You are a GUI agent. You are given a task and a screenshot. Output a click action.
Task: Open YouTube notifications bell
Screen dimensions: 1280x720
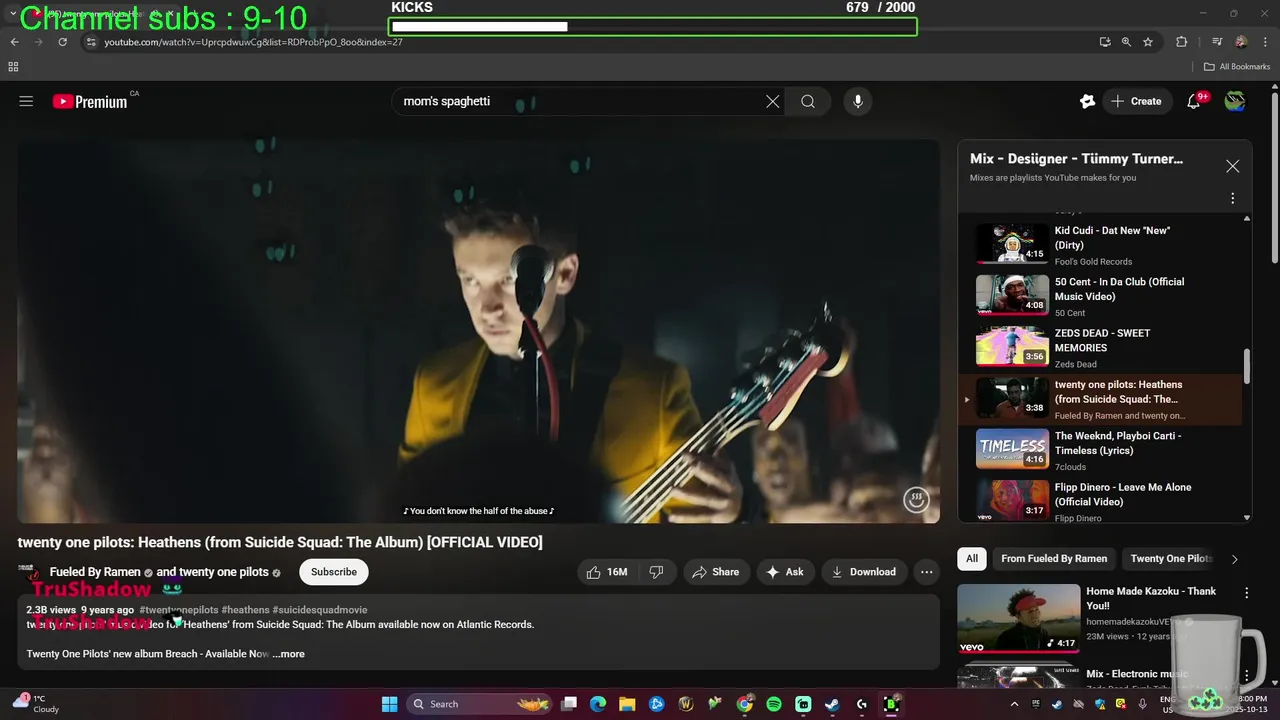[1193, 101]
